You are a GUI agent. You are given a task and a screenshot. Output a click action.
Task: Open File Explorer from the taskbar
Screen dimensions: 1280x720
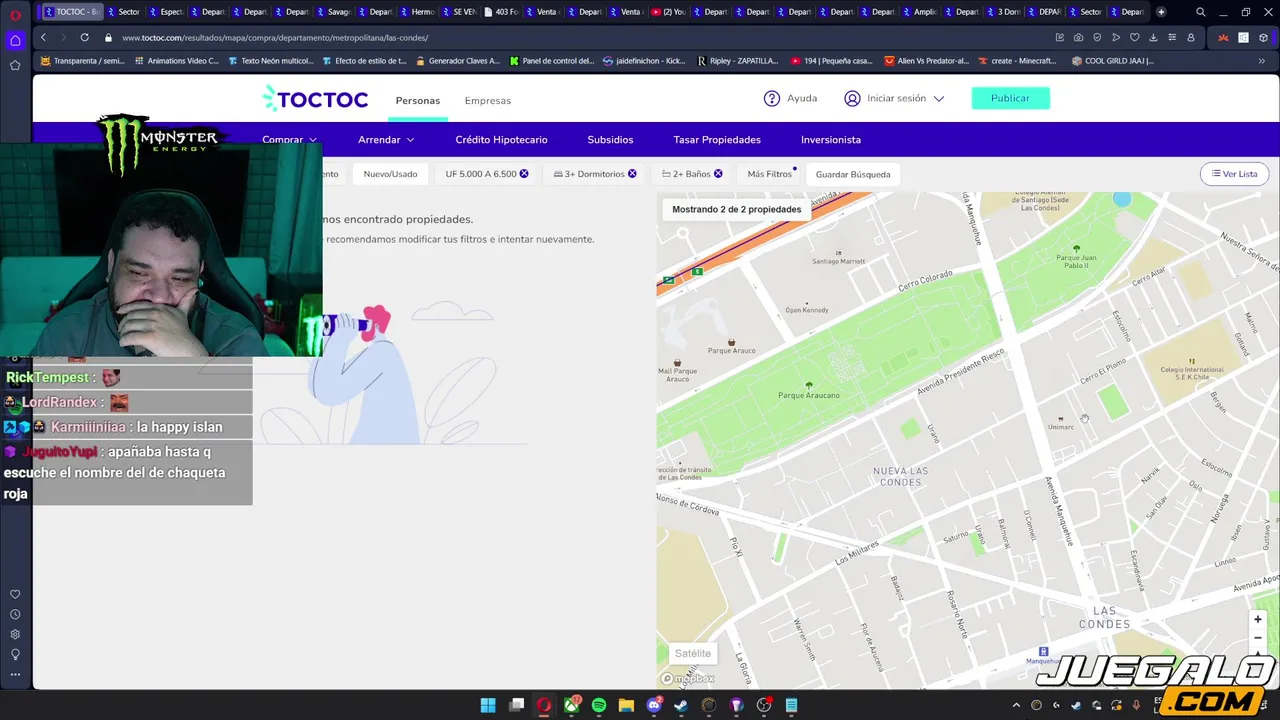click(626, 705)
